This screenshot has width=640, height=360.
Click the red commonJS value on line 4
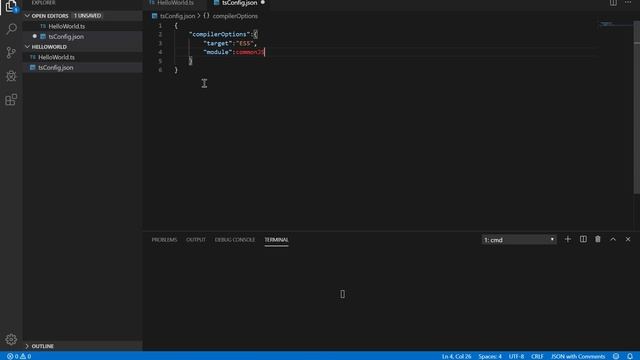pyautogui.click(x=249, y=52)
